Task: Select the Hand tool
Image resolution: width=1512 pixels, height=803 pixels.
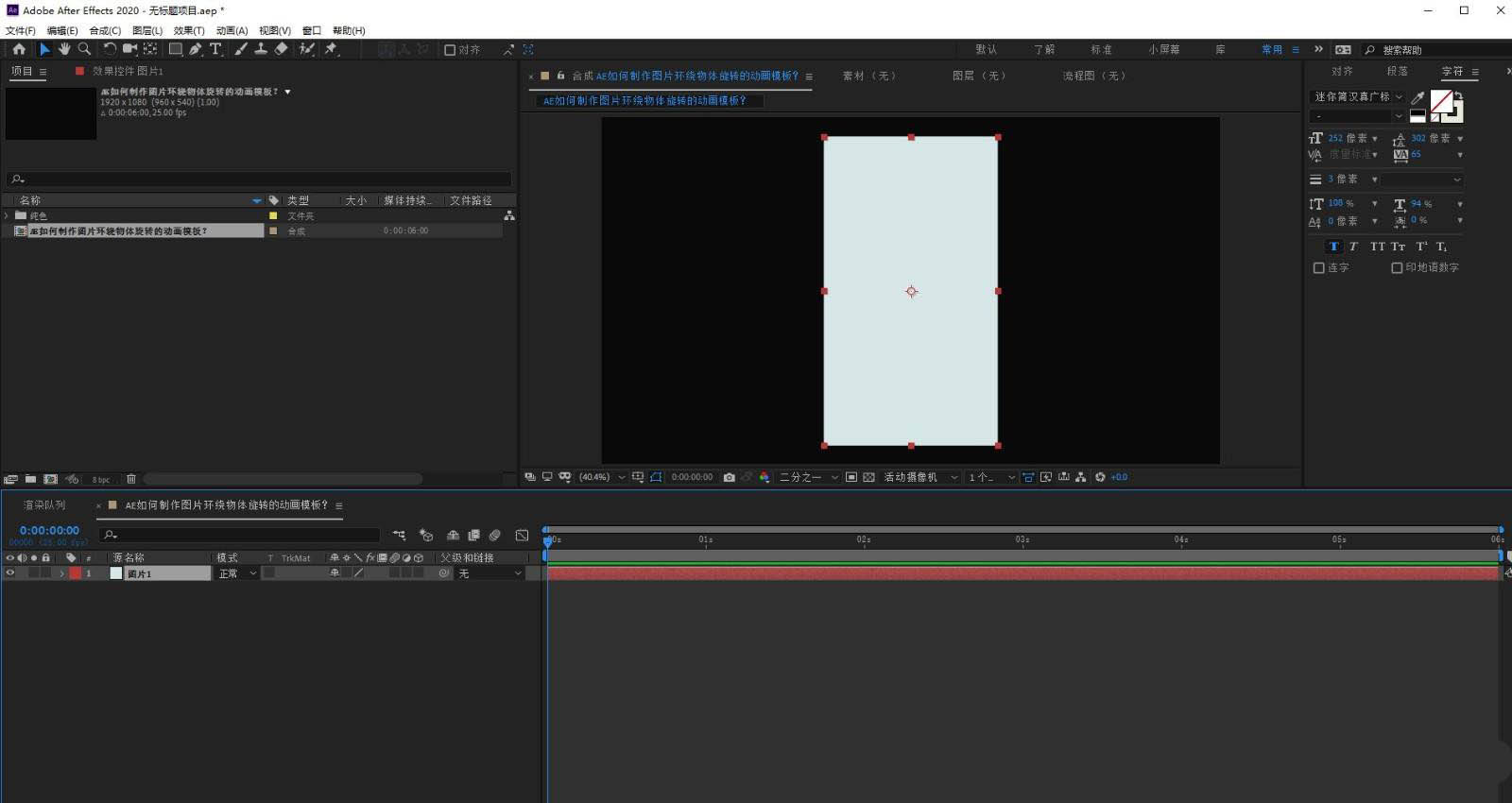Action: point(64,49)
